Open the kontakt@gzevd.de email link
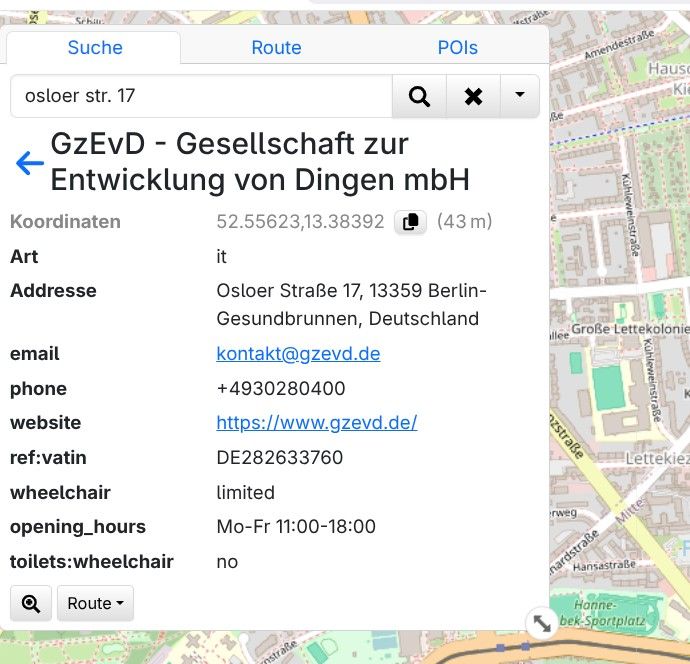The width and height of the screenshot is (690, 664). [298, 354]
